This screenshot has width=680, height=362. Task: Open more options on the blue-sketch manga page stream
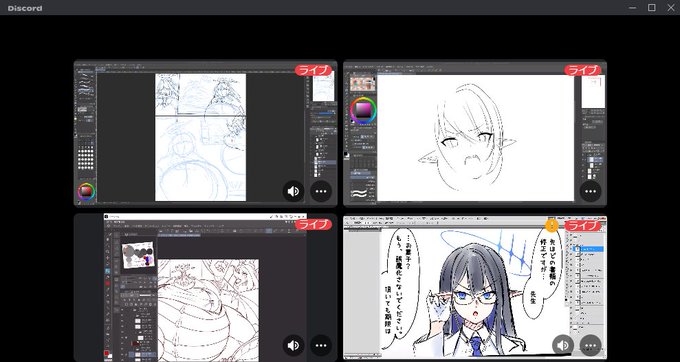(321, 191)
